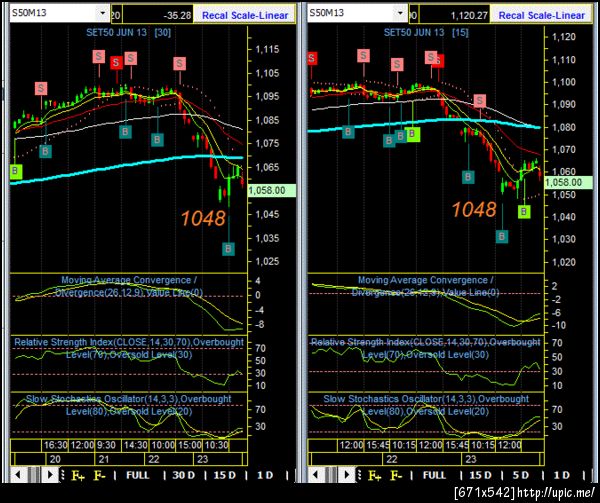Select 15 D range in right chart
This screenshot has height=503, width=600.
click(x=480, y=475)
